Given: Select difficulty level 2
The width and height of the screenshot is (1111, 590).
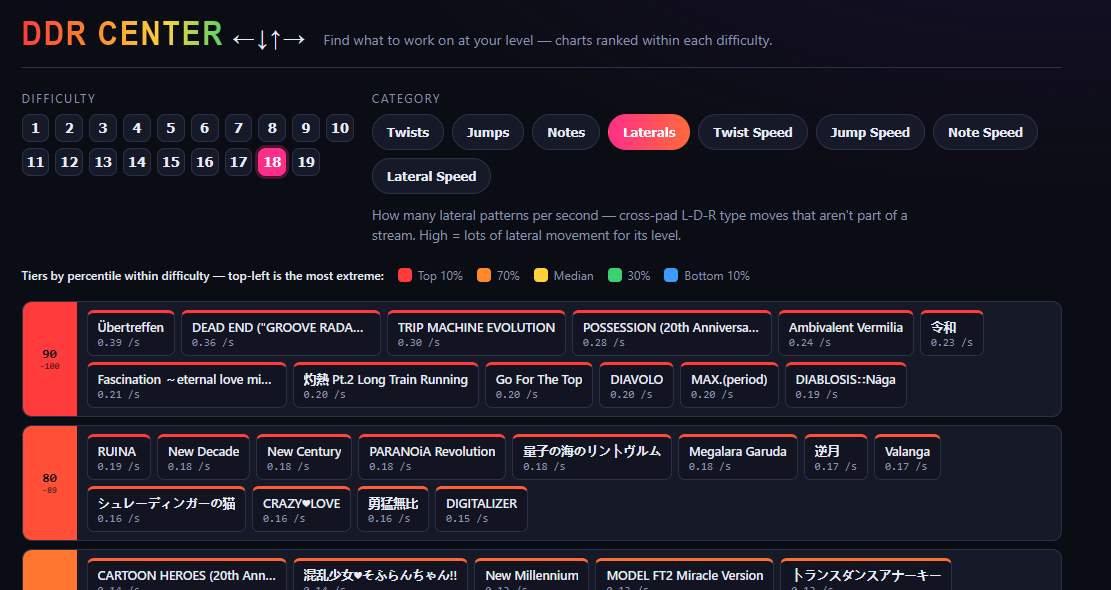Looking at the screenshot, I should click(69, 128).
